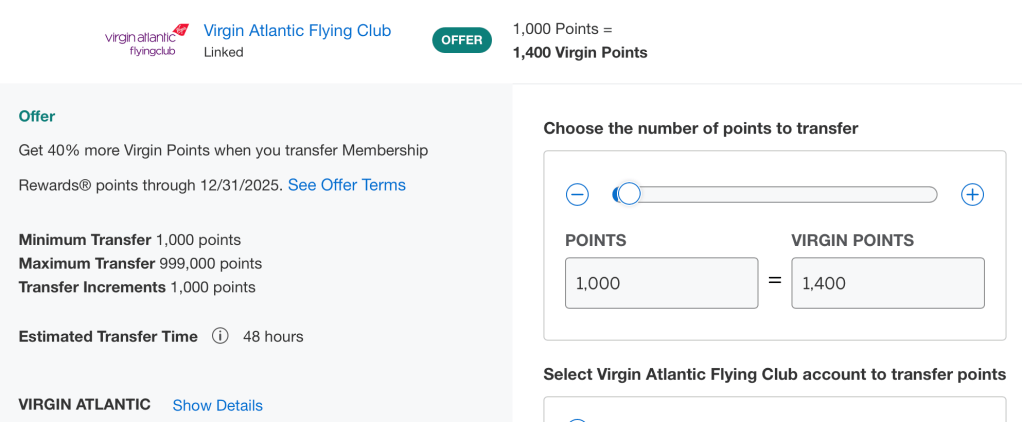Focus the POINTS input field showing 1,000
Image resolution: width=1022 pixels, height=422 pixels.
[x=661, y=283]
